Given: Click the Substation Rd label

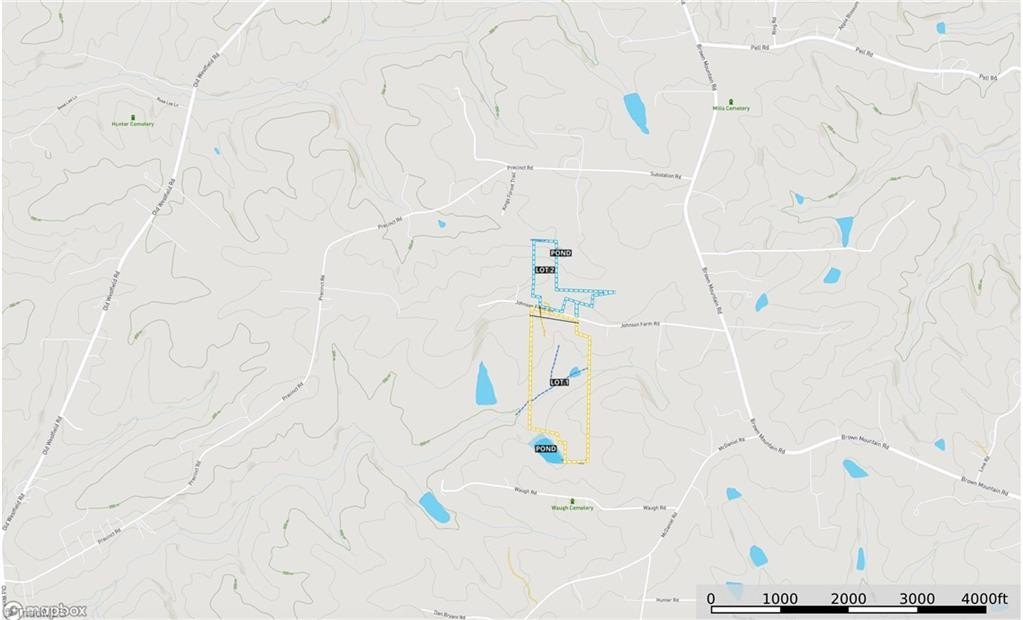Looking at the screenshot, I should point(665,176).
